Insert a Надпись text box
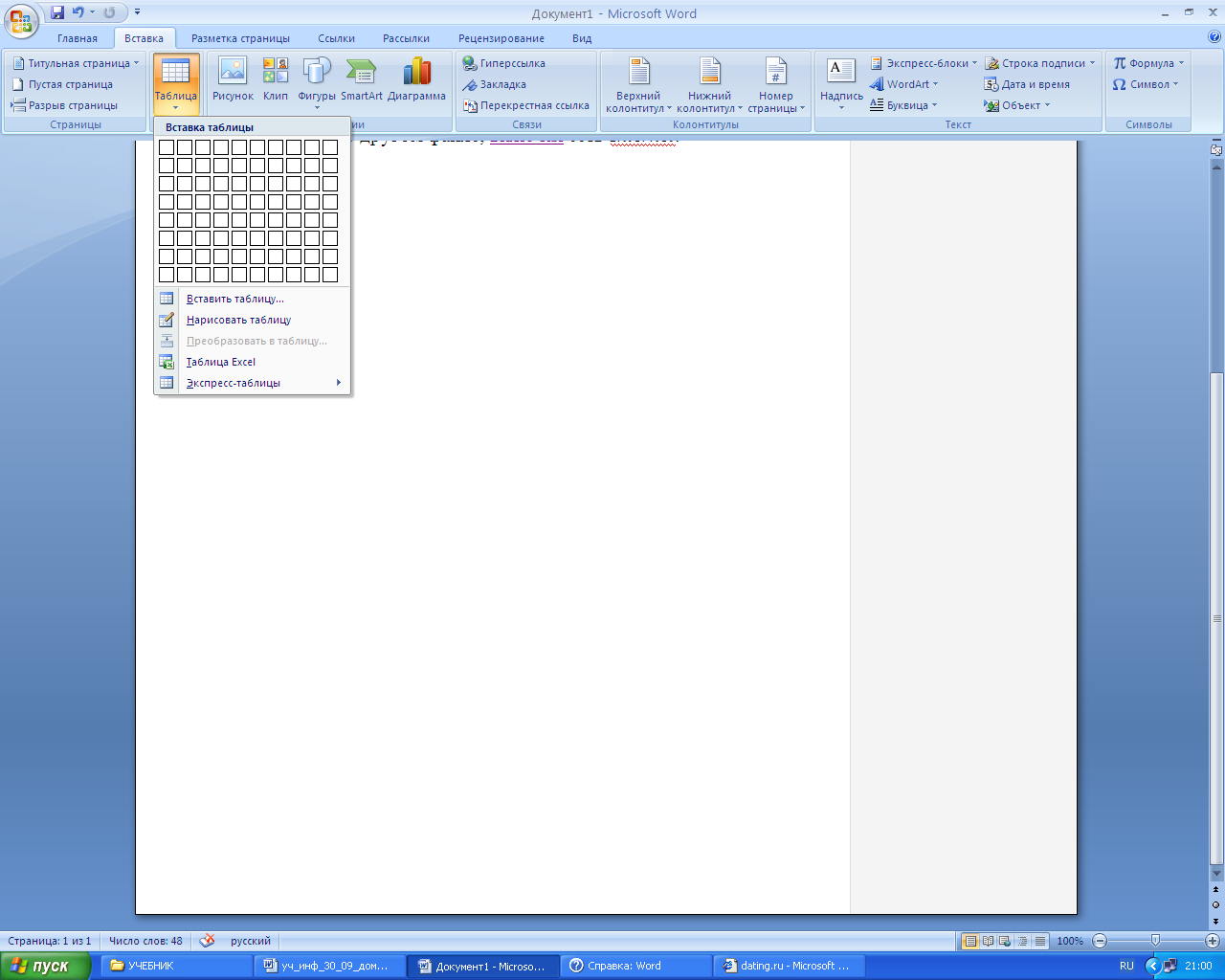 tap(841, 84)
